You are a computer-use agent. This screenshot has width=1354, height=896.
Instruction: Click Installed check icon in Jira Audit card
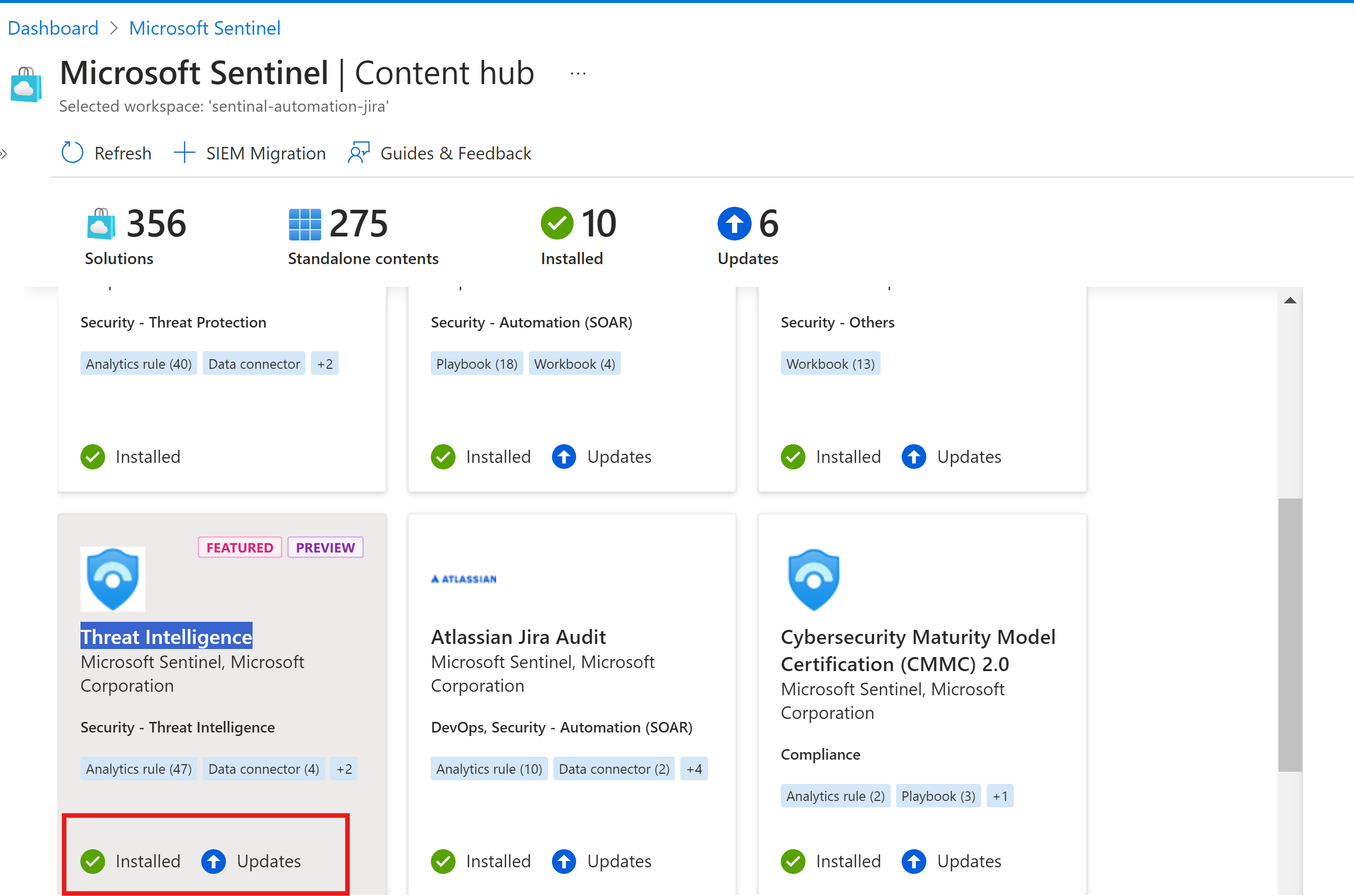tap(443, 861)
